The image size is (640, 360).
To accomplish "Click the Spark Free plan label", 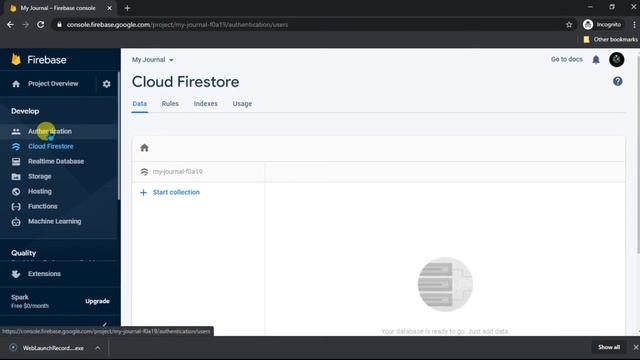I will click(x=30, y=301).
